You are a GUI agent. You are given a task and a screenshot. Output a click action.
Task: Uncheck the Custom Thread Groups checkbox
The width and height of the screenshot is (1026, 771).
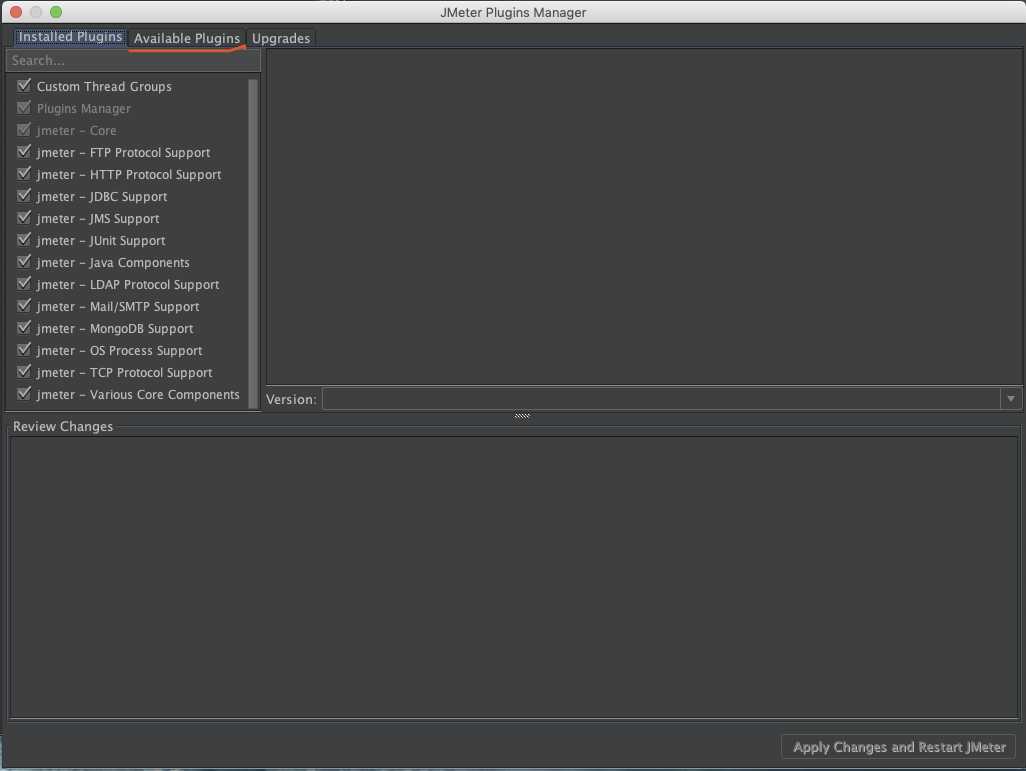coord(24,85)
